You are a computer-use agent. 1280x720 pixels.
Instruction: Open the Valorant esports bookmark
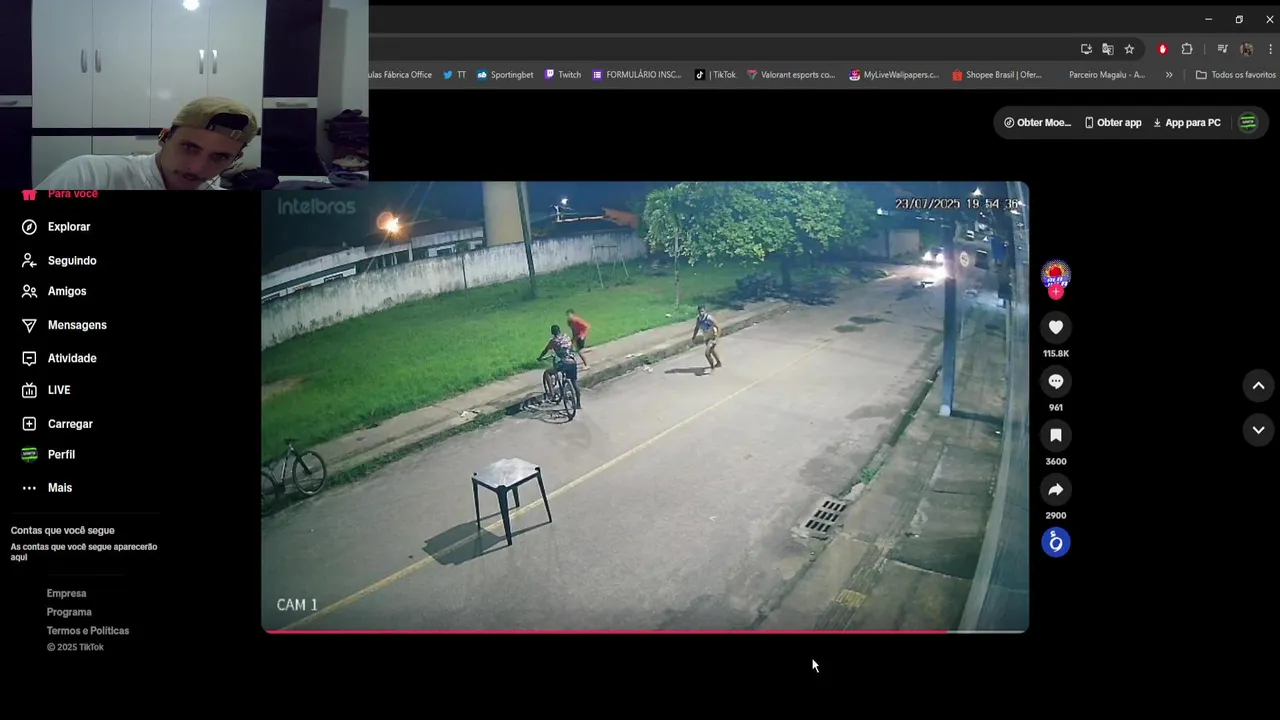(791, 75)
